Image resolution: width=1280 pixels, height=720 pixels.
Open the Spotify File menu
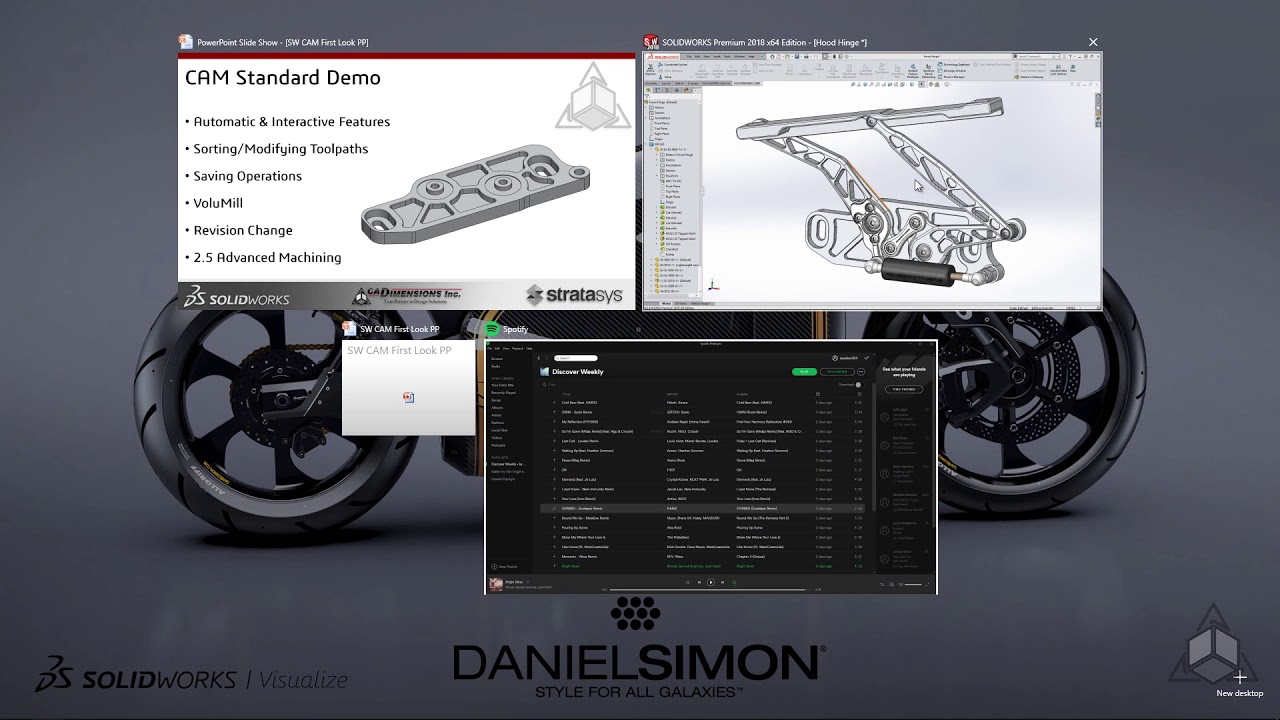tap(489, 348)
